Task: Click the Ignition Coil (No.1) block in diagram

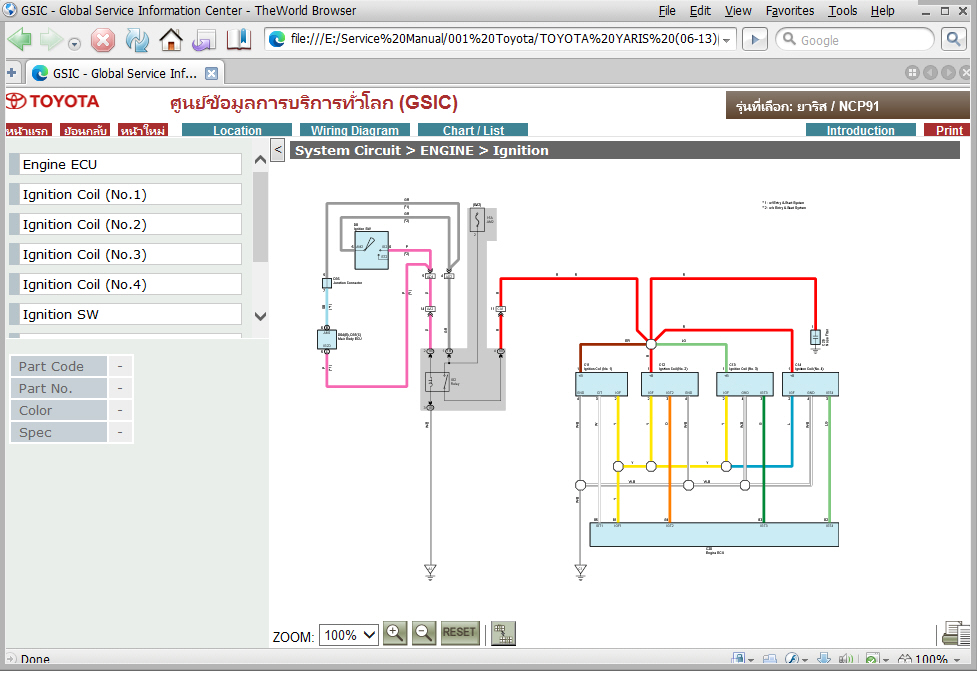Action: [601, 384]
